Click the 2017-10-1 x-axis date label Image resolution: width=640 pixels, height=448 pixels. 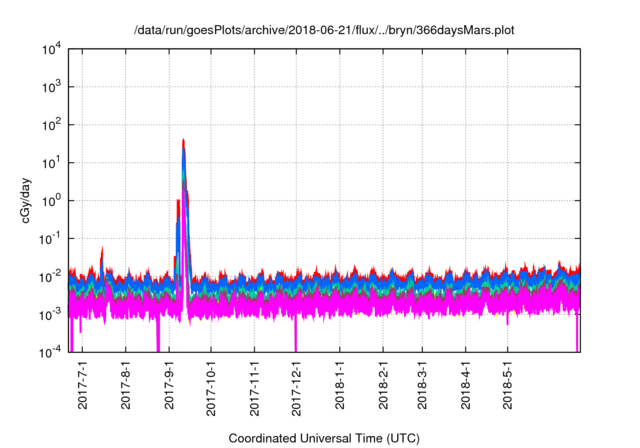tap(211, 388)
